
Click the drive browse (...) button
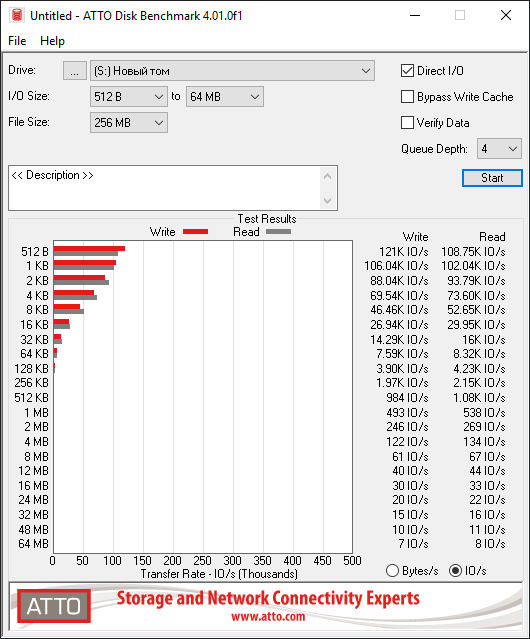[x=75, y=71]
